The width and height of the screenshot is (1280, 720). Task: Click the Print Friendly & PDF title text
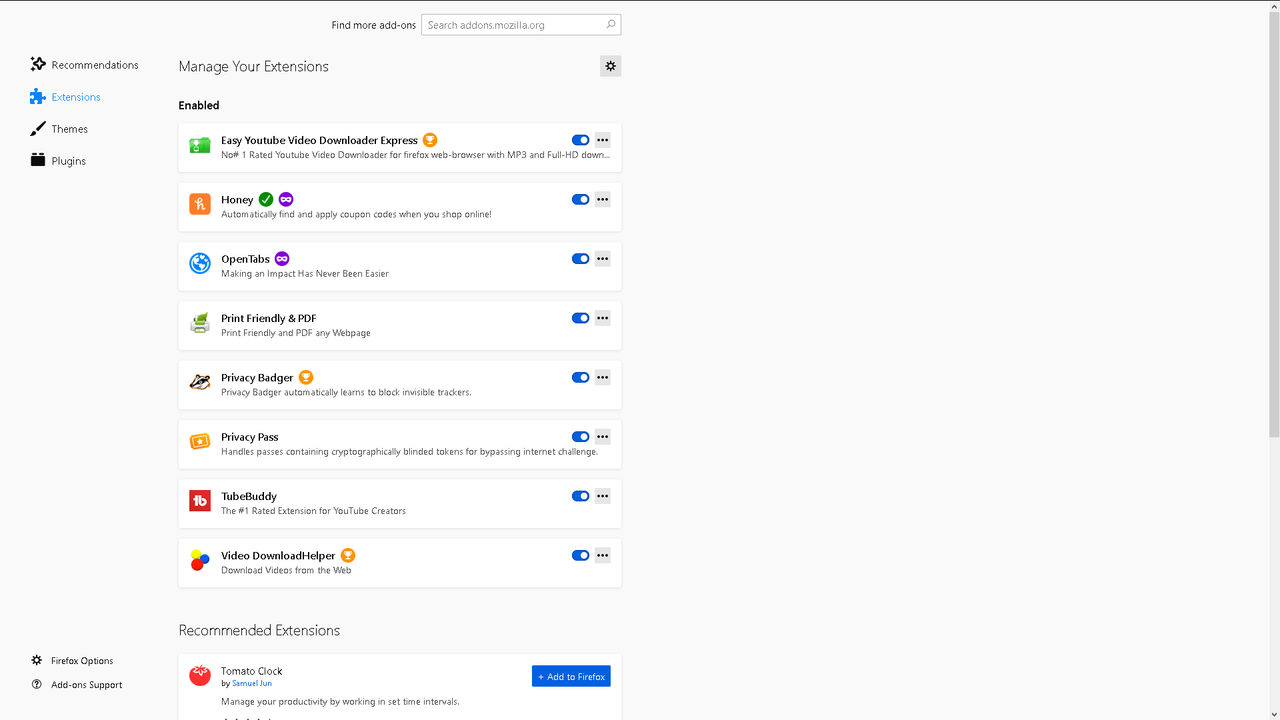click(269, 318)
